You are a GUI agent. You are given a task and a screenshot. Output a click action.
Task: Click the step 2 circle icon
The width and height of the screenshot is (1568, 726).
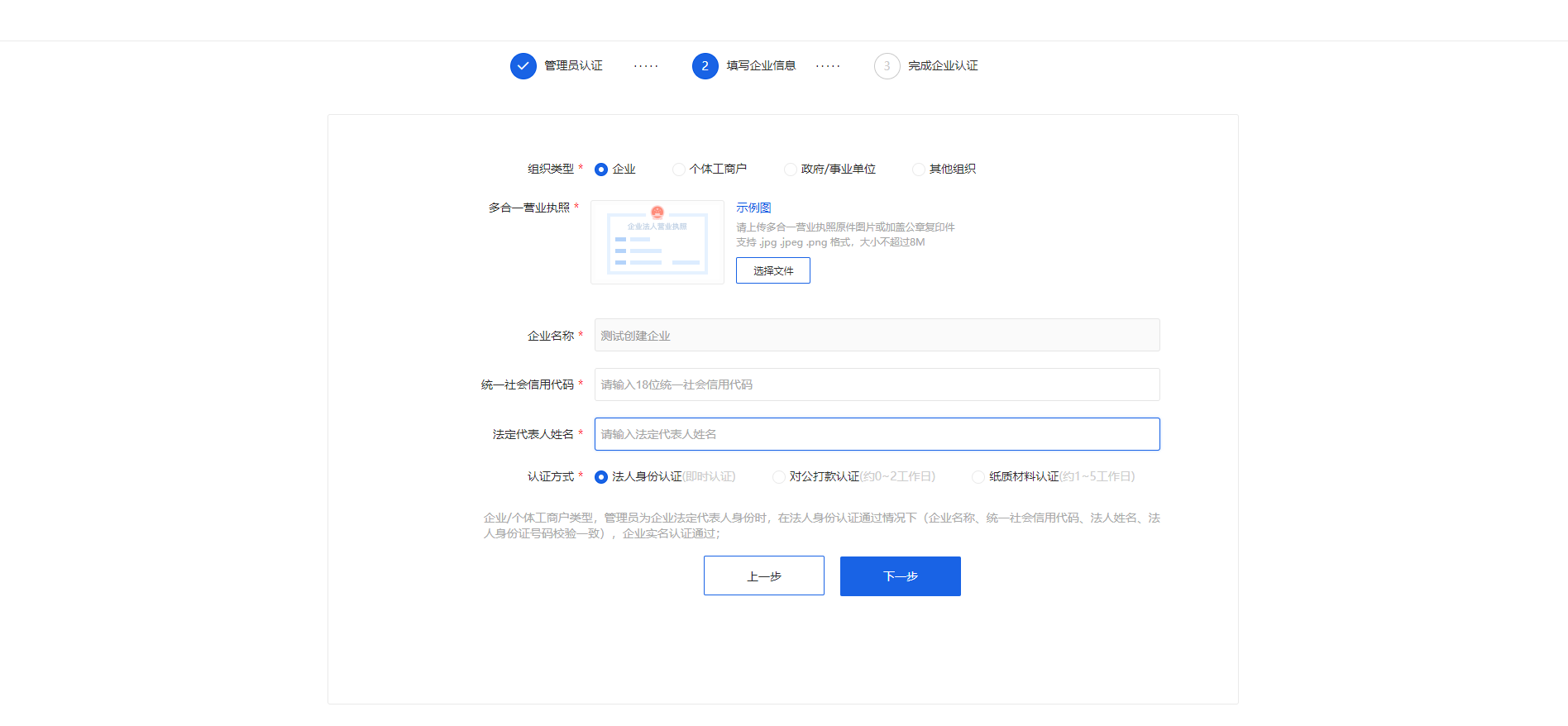tap(705, 66)
